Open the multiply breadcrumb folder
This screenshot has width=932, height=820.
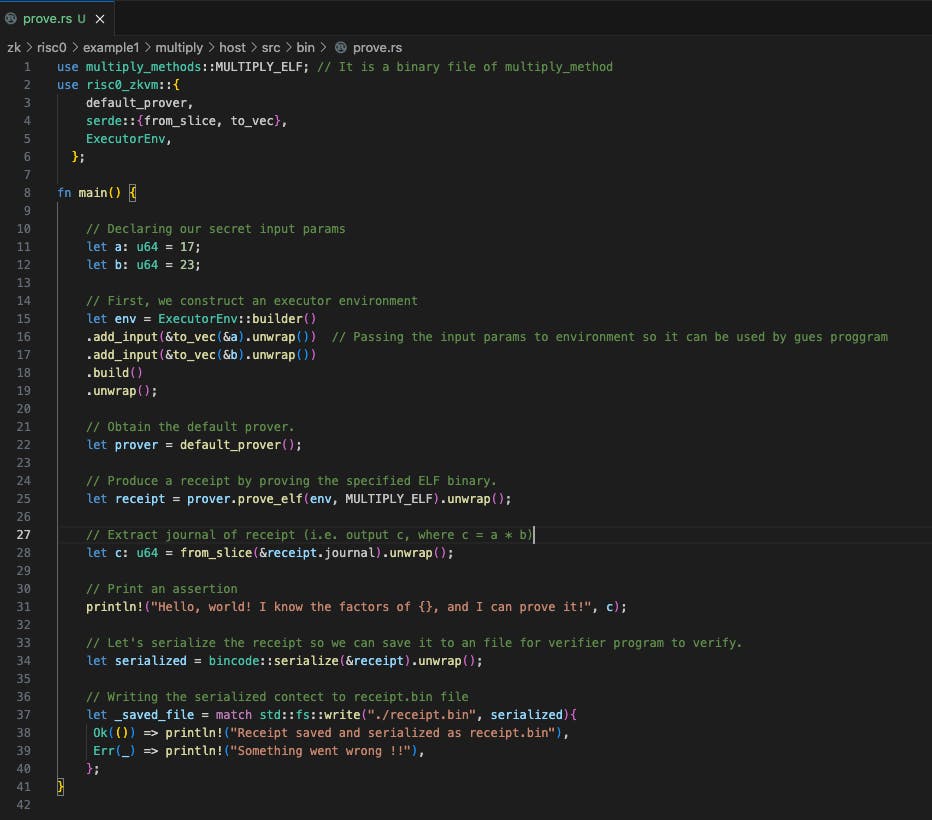coord(179,48)
